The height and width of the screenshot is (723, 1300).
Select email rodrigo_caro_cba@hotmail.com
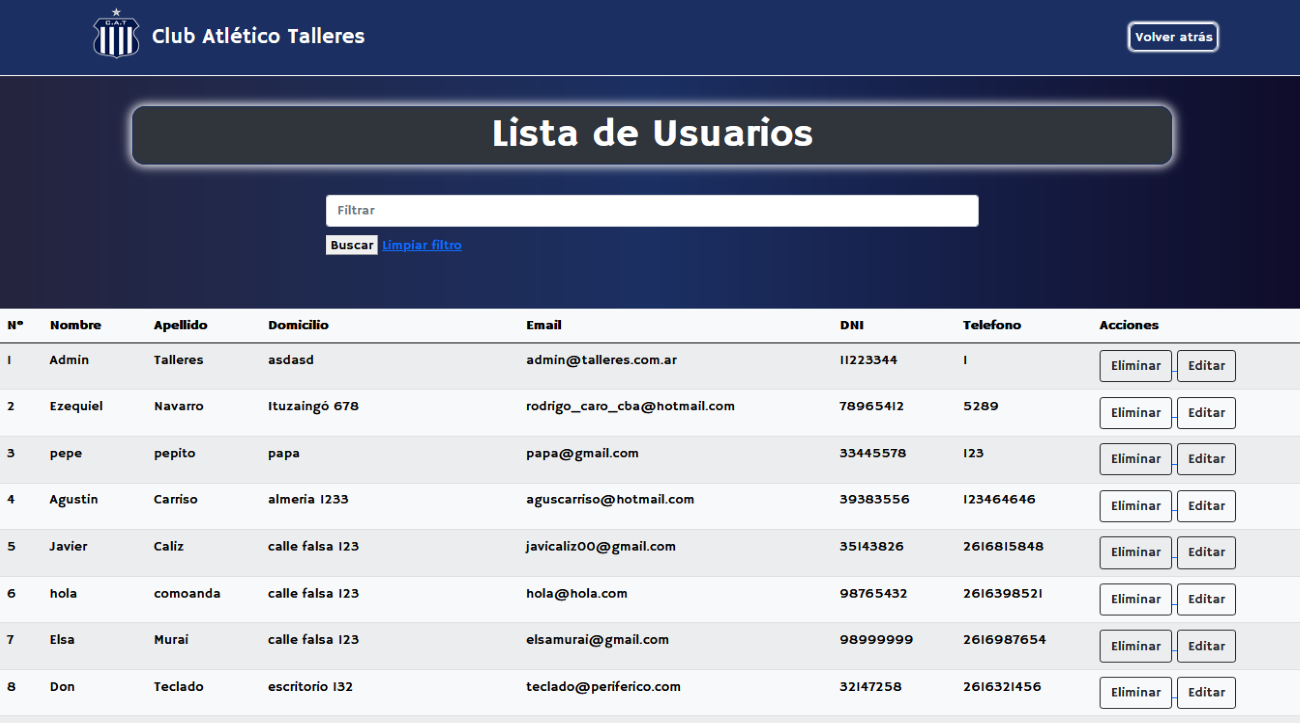tap(631, 406)
